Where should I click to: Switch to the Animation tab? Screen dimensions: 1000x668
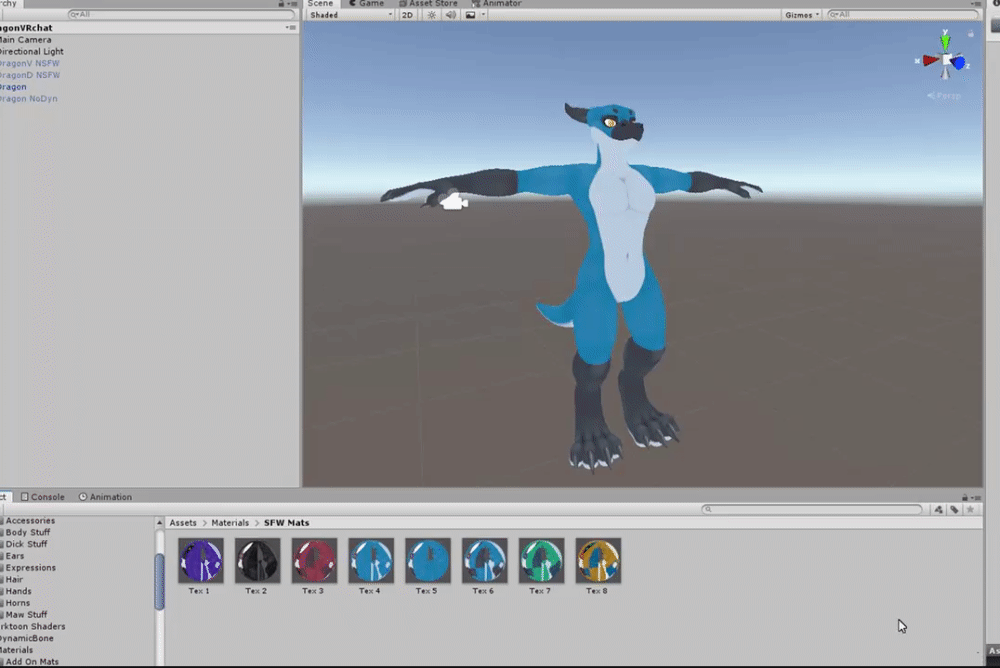[x=105, y=497]
